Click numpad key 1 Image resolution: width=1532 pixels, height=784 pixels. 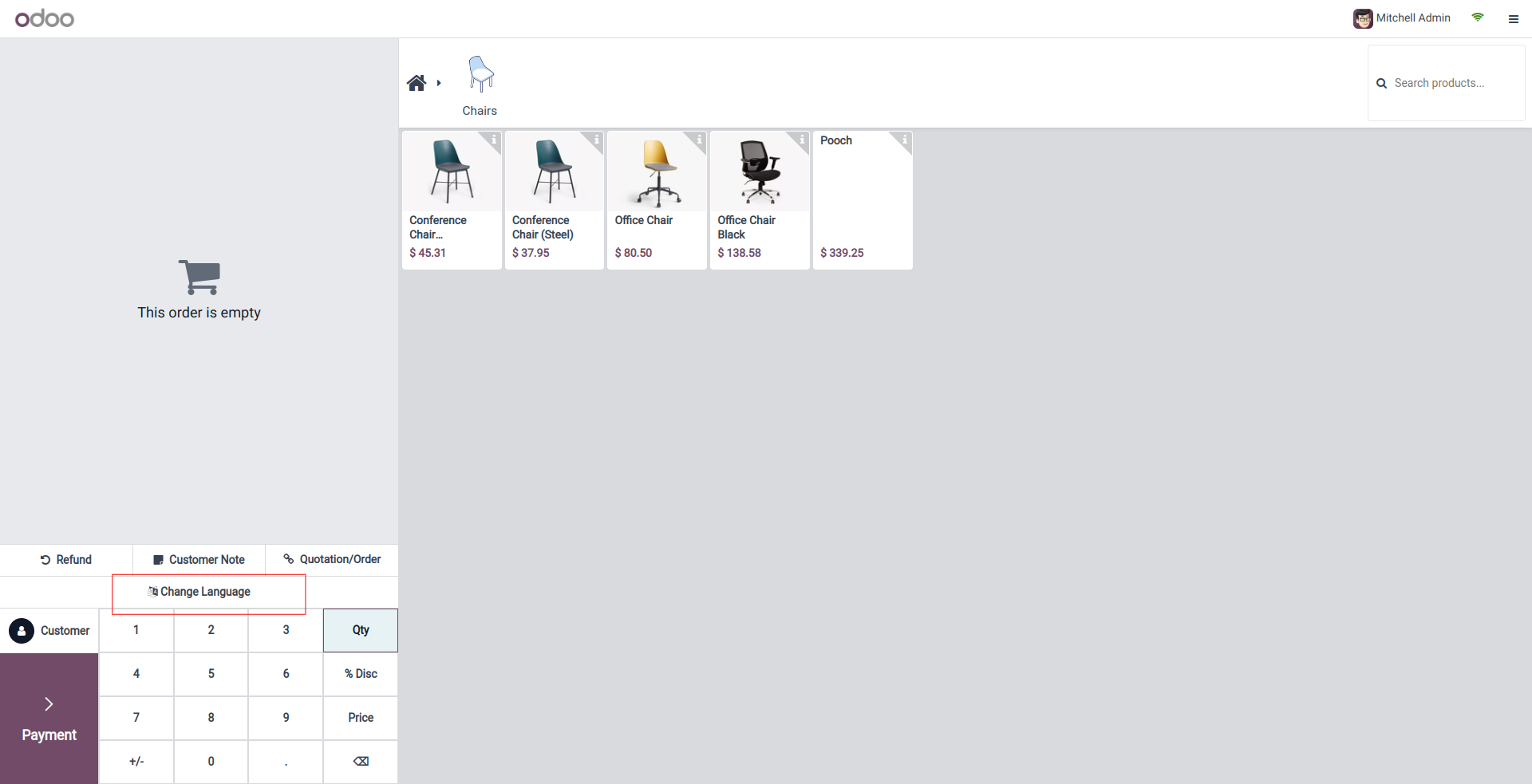136,630
